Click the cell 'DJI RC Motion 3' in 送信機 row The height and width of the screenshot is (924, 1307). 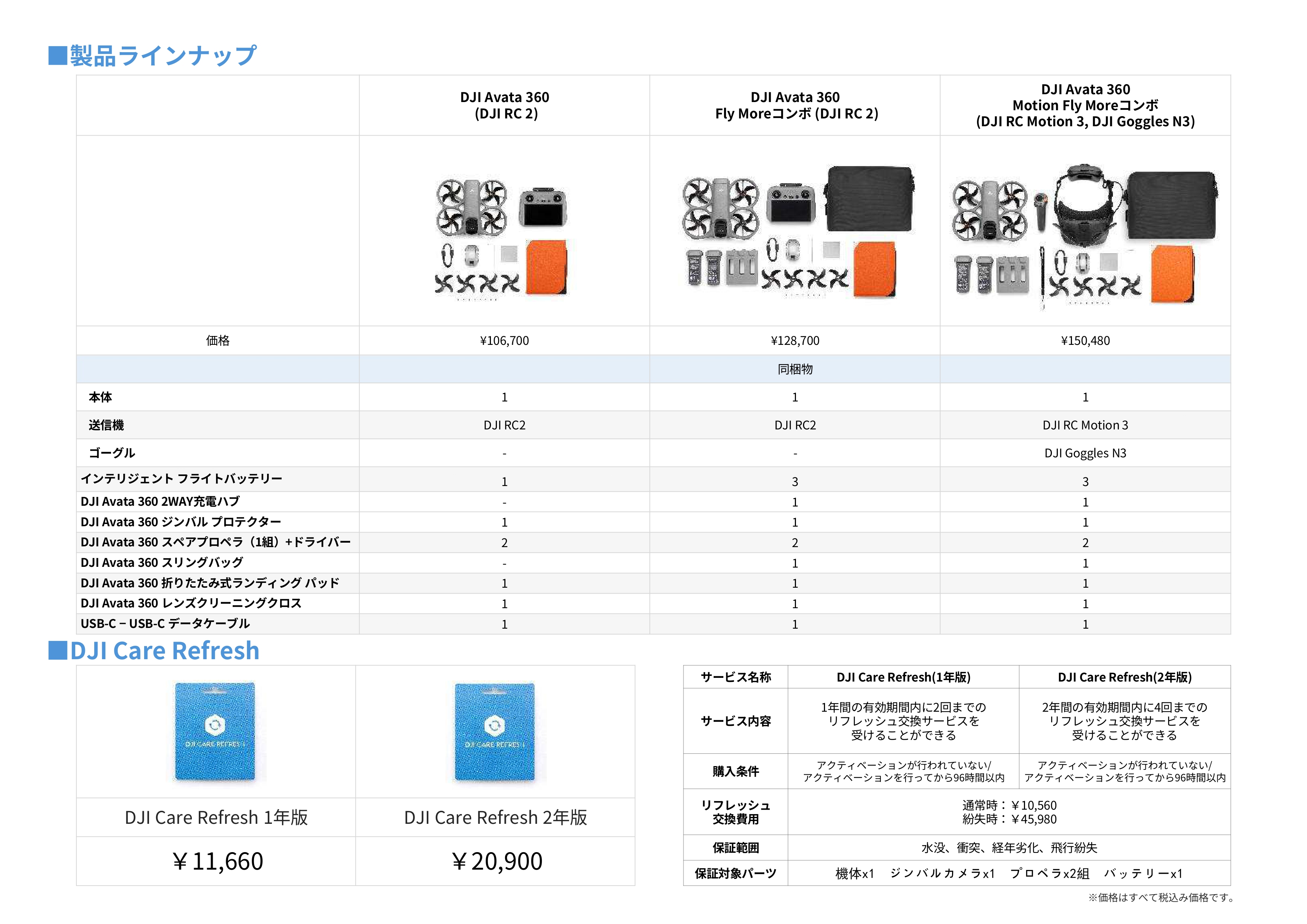pyautogui.click(x=1085, y=425)
